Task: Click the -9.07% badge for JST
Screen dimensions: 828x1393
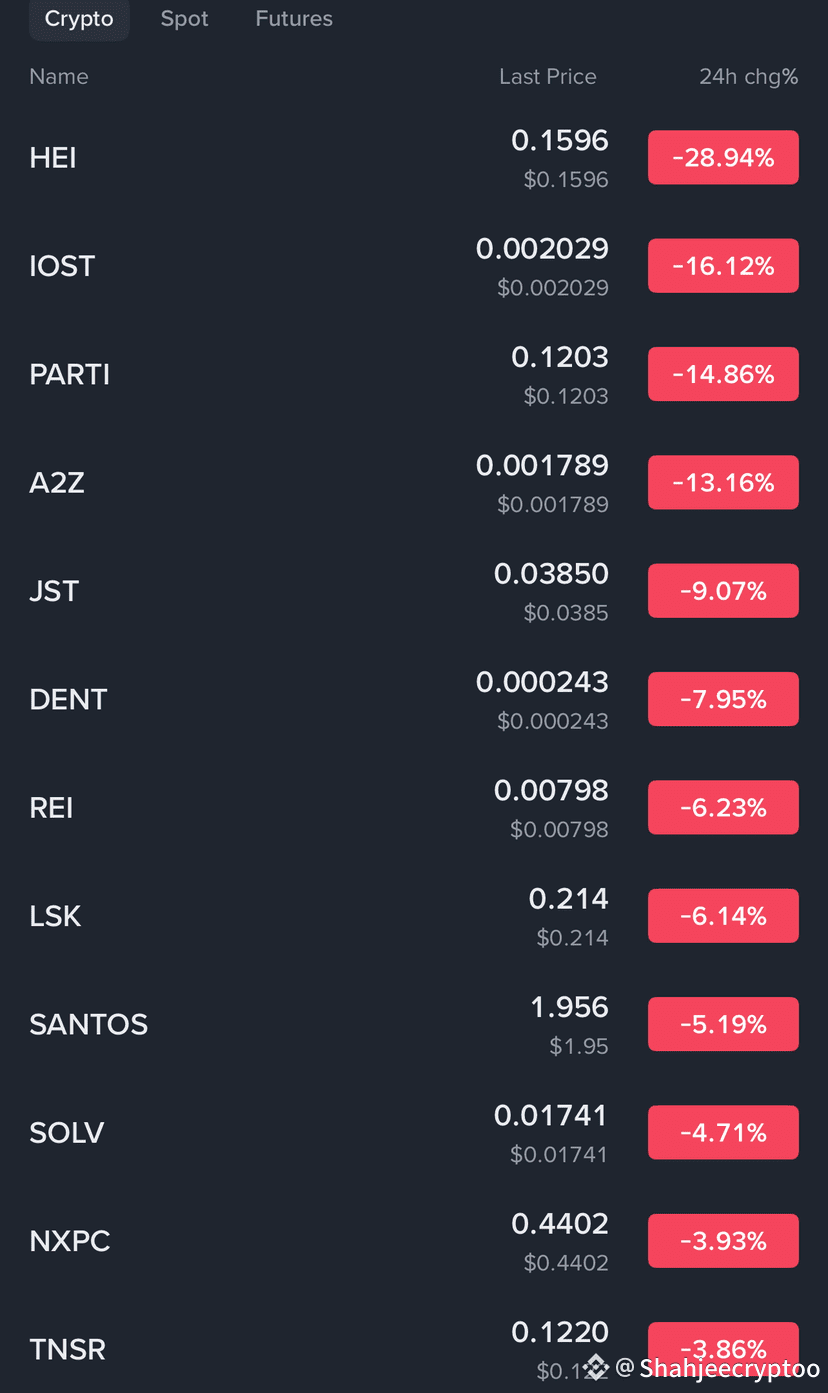Action: 723,591
